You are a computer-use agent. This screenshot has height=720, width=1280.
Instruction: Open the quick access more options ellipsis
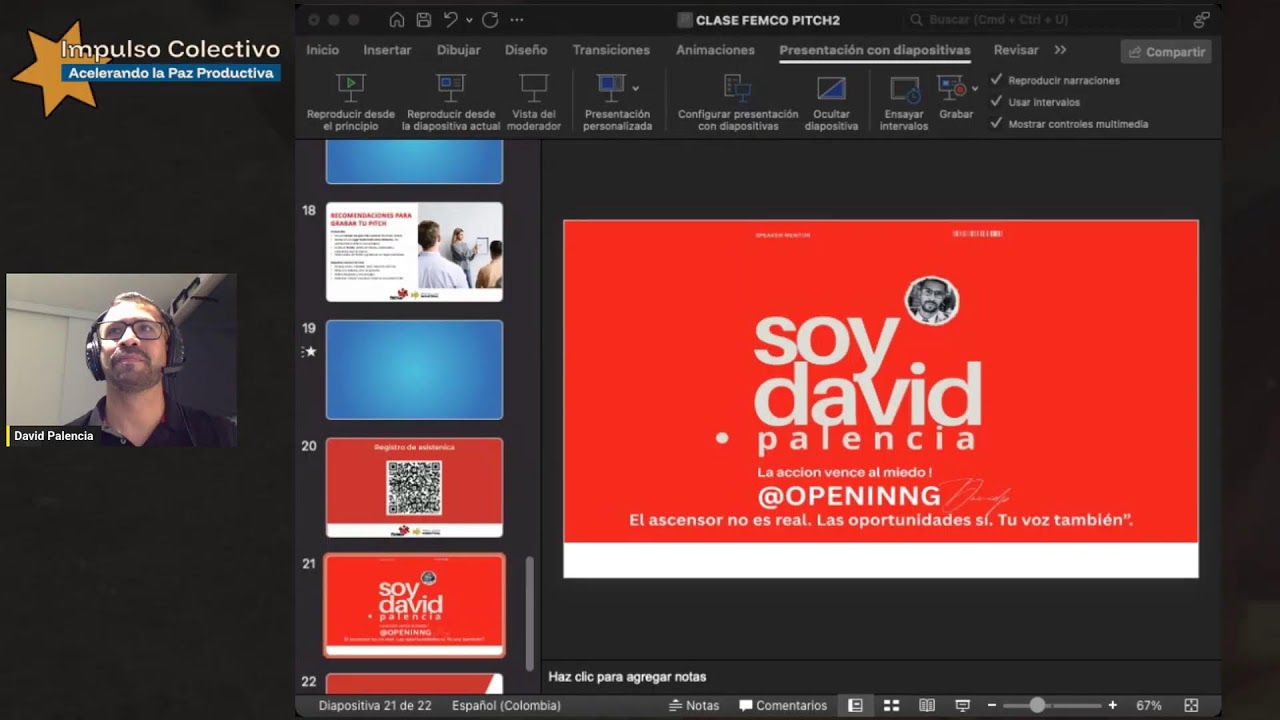click(516, 19)
